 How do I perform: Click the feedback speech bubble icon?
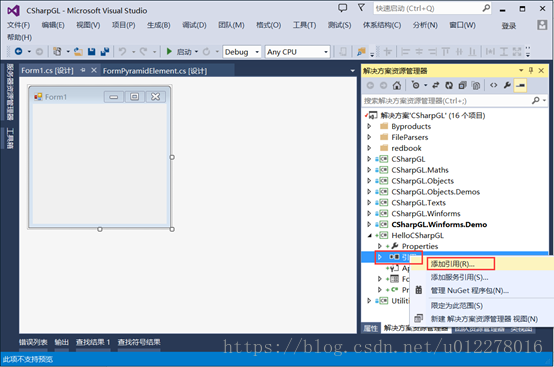coord(342,8)
